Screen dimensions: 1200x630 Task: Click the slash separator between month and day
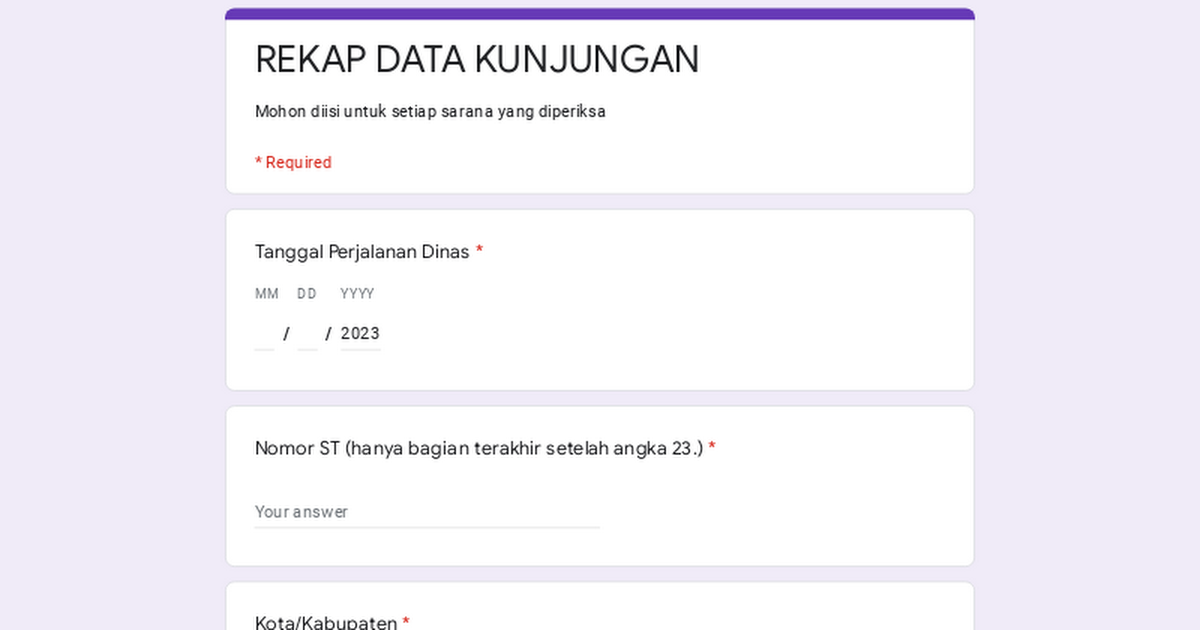(287, 333)
